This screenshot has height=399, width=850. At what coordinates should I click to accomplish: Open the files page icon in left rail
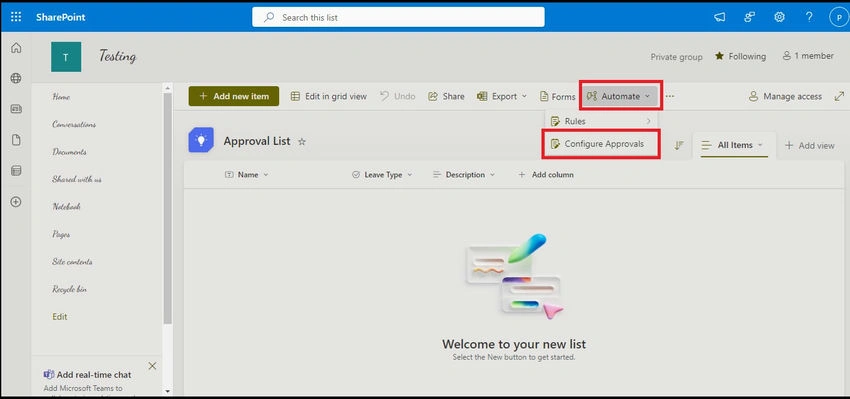pyautogui.click(x=16, y=140)
